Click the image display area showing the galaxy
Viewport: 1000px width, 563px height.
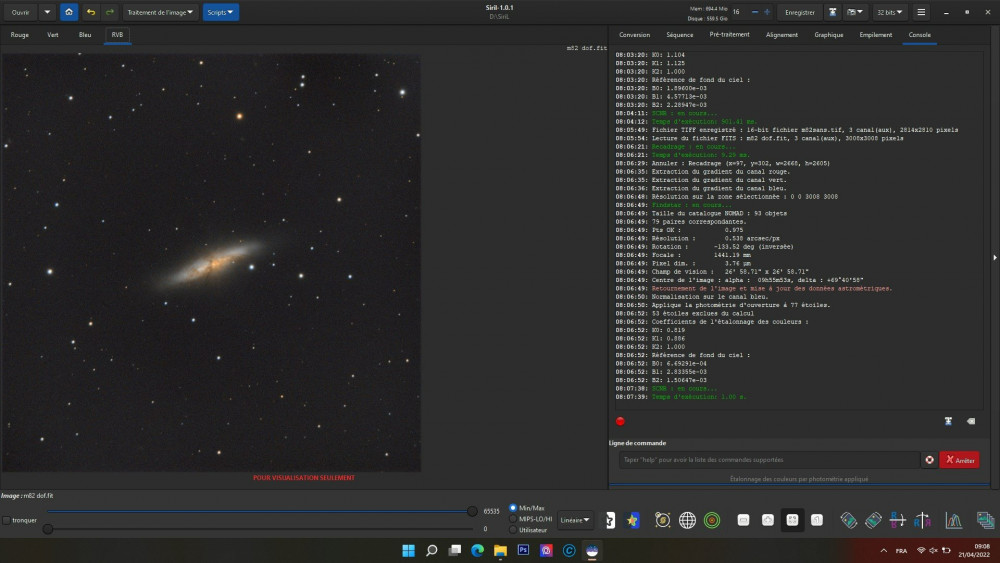click(211, 263)
